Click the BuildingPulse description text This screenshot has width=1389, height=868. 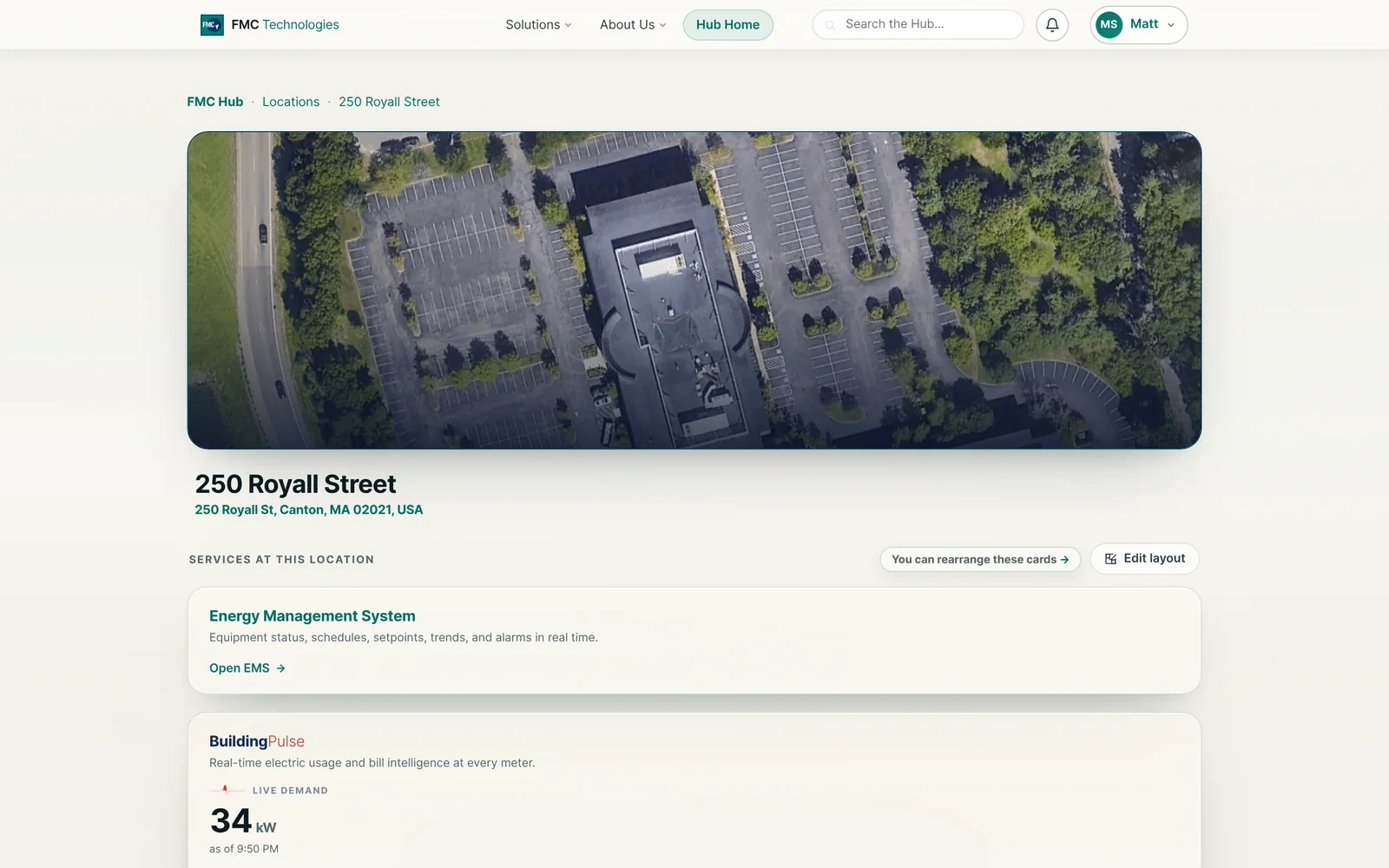pyautogui.click(x=372, y=763)
